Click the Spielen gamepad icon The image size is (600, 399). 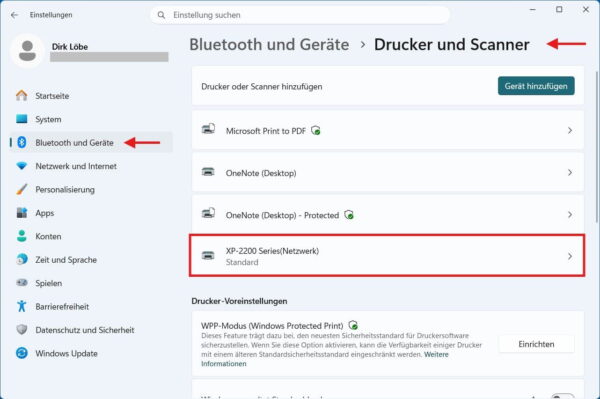click(22, 283)
